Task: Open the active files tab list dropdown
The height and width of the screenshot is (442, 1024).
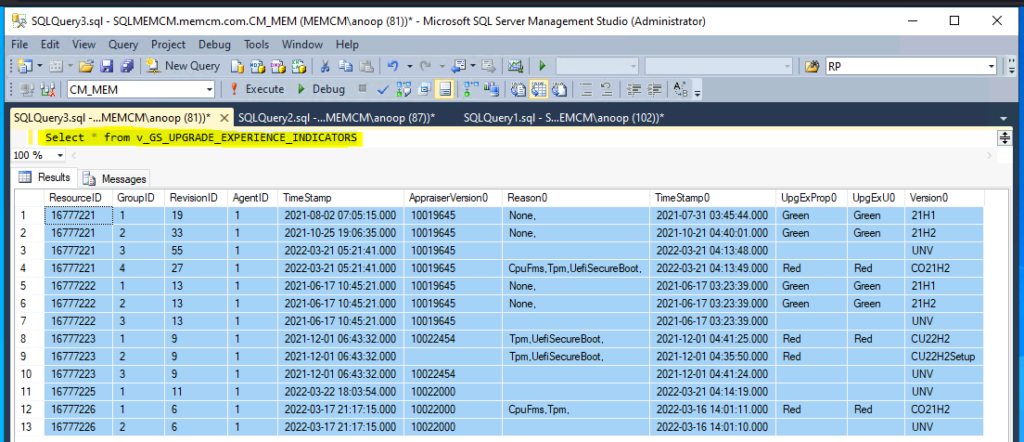Action: [1004, 119]
